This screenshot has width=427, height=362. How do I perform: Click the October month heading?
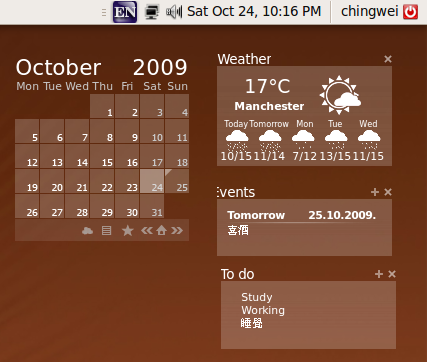pos(58,68)
